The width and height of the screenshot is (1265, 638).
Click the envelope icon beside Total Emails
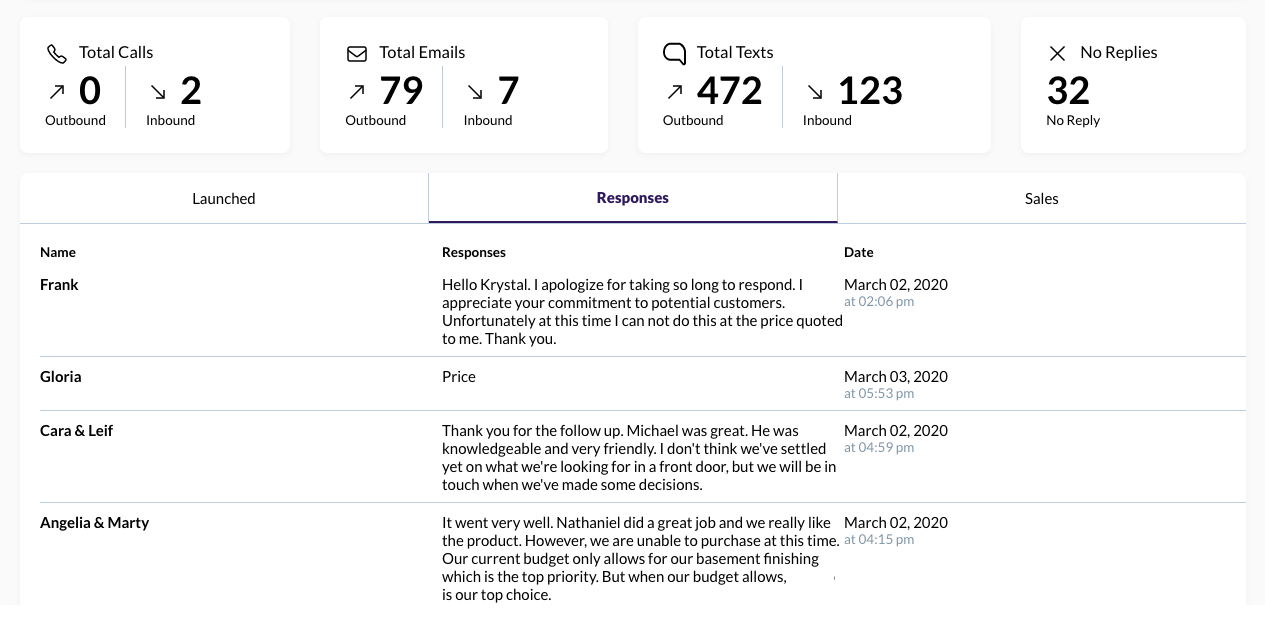(357, 53)
